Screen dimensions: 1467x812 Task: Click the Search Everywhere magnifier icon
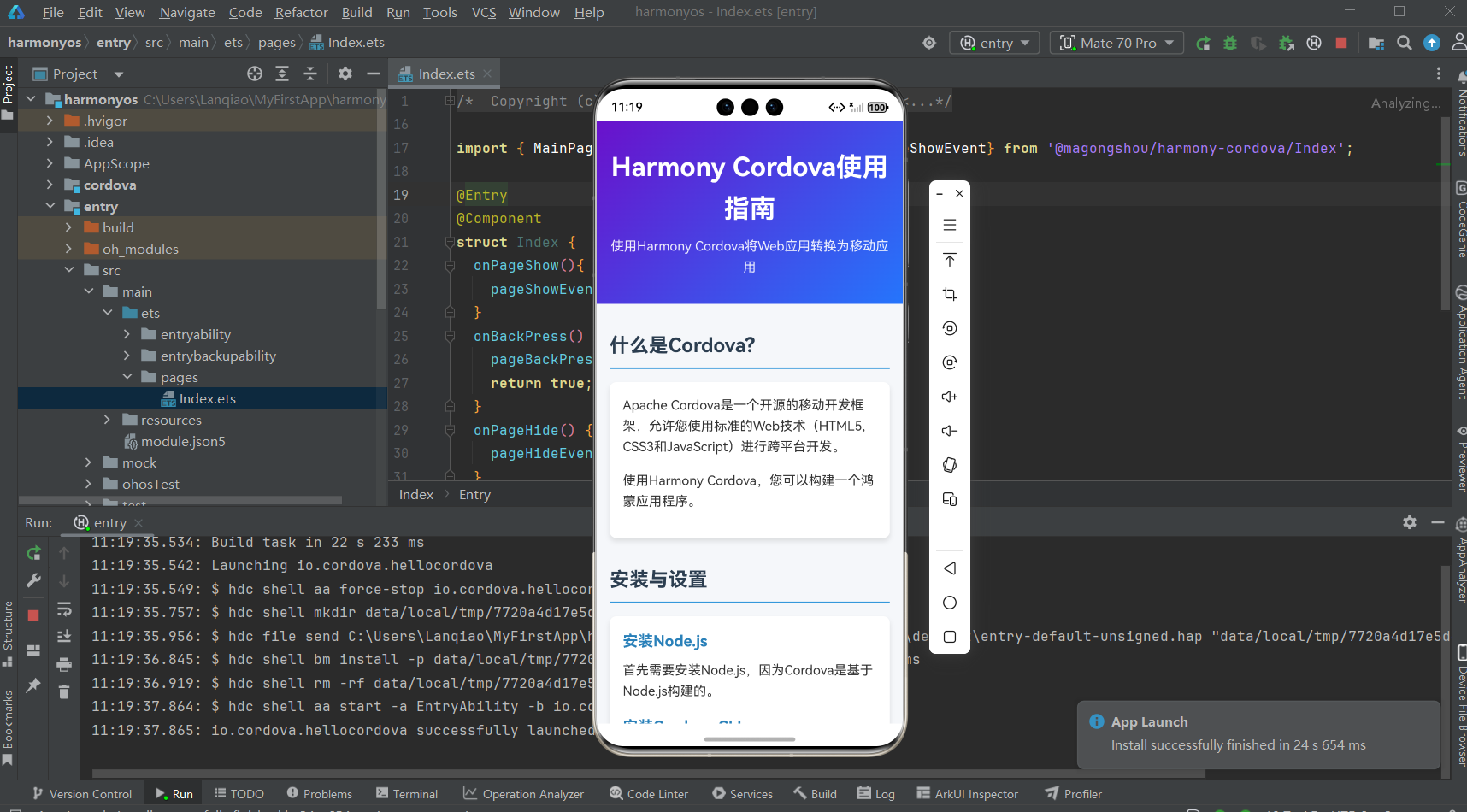click(1404, 43)
